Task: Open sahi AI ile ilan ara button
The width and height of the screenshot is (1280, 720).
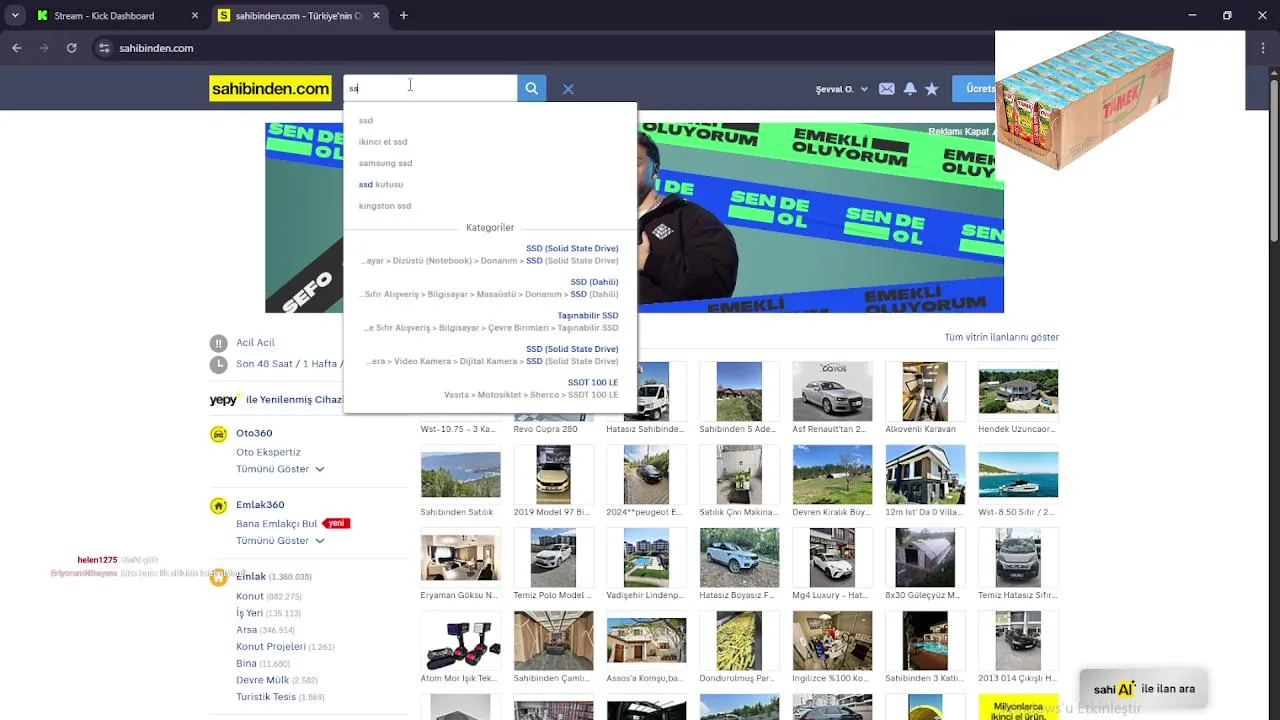Action: tap(1144, 688)
